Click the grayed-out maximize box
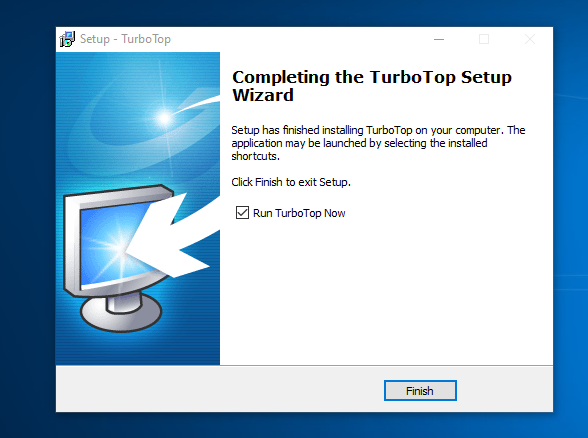588x438 pixels. tap(484, 39)
